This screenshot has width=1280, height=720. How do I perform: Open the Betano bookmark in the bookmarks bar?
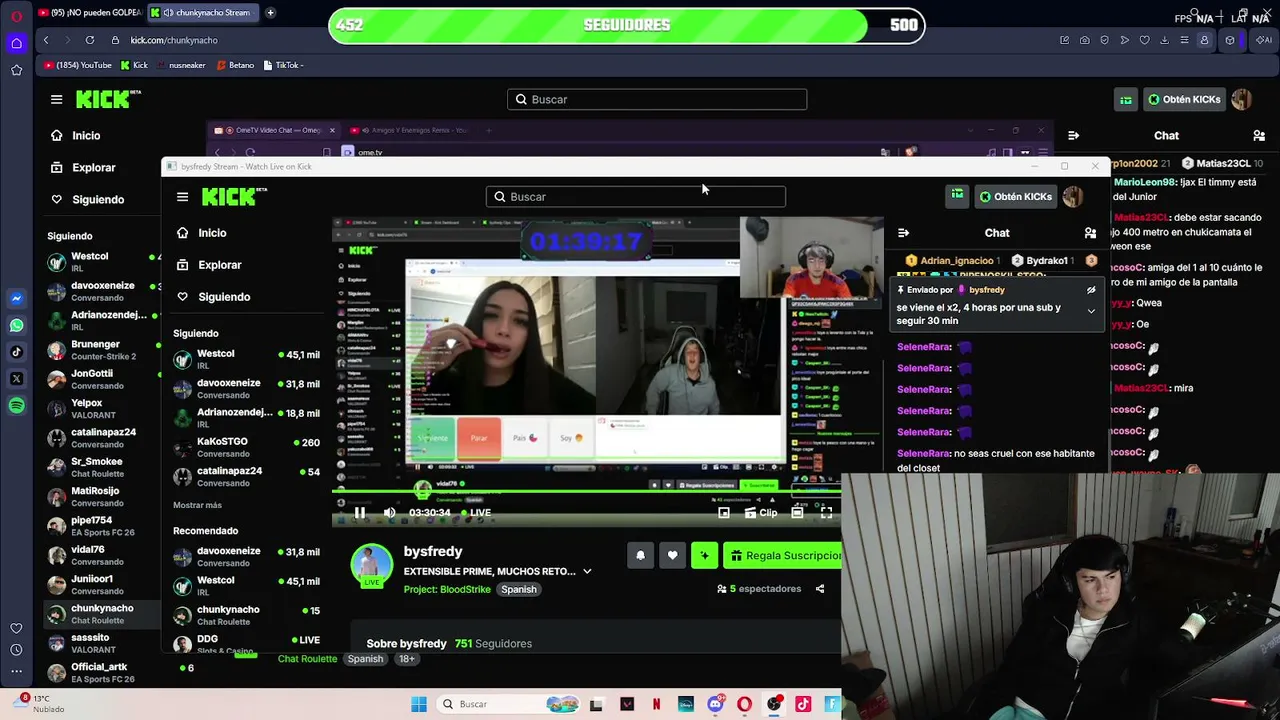click(x=236, y=65)
